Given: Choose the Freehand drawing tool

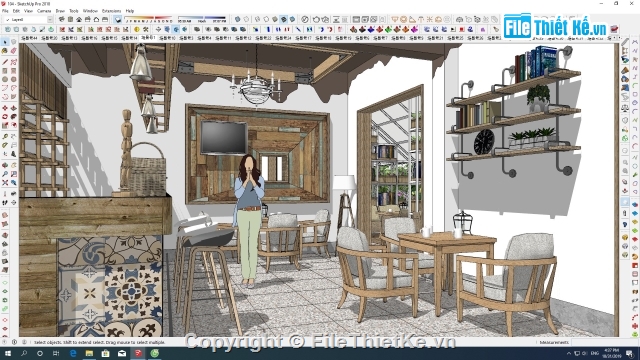Looking at the screenshot, I should click(x=13, y=62).
